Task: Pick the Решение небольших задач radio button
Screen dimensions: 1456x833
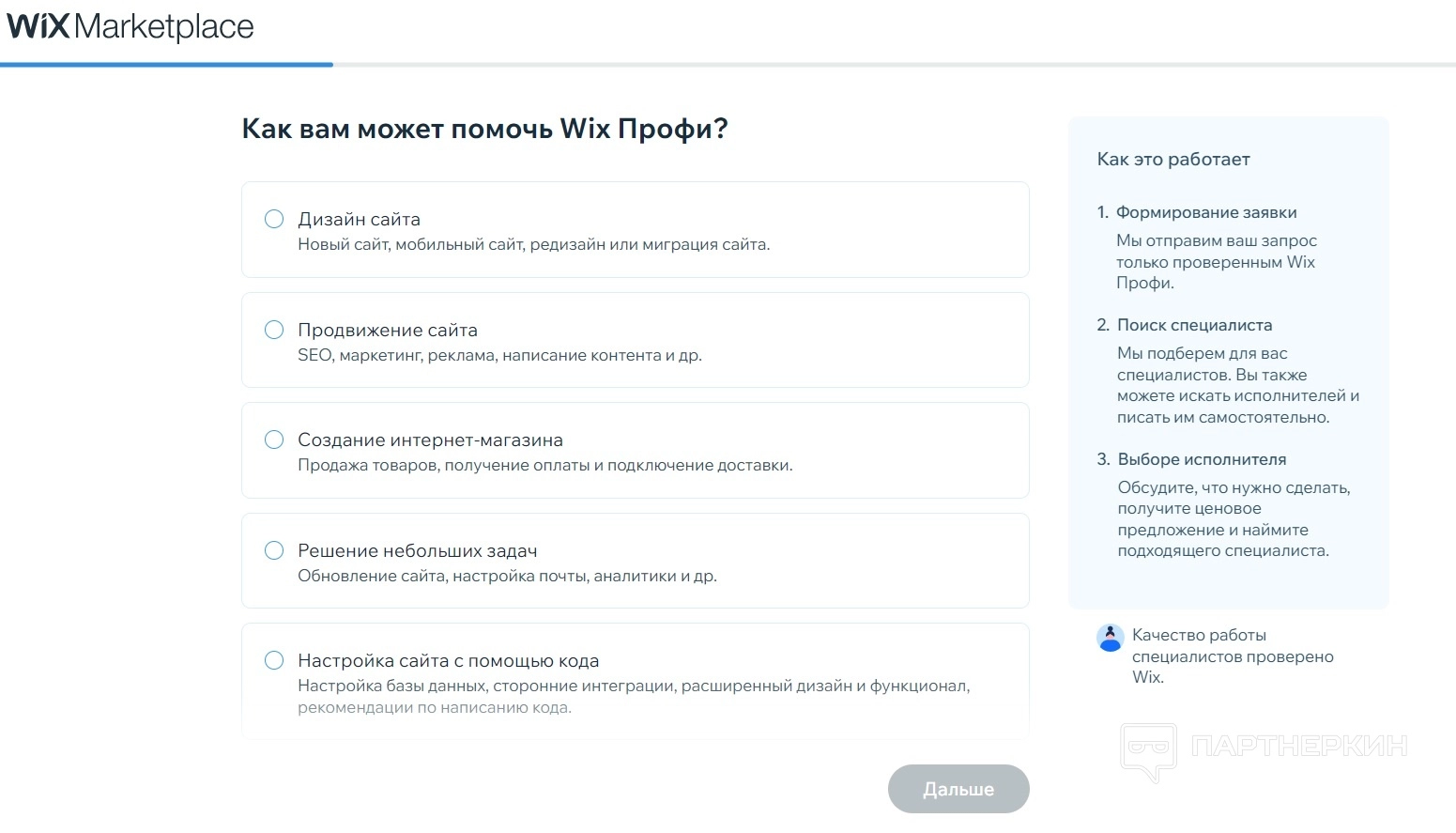Action: click(274, 550)
